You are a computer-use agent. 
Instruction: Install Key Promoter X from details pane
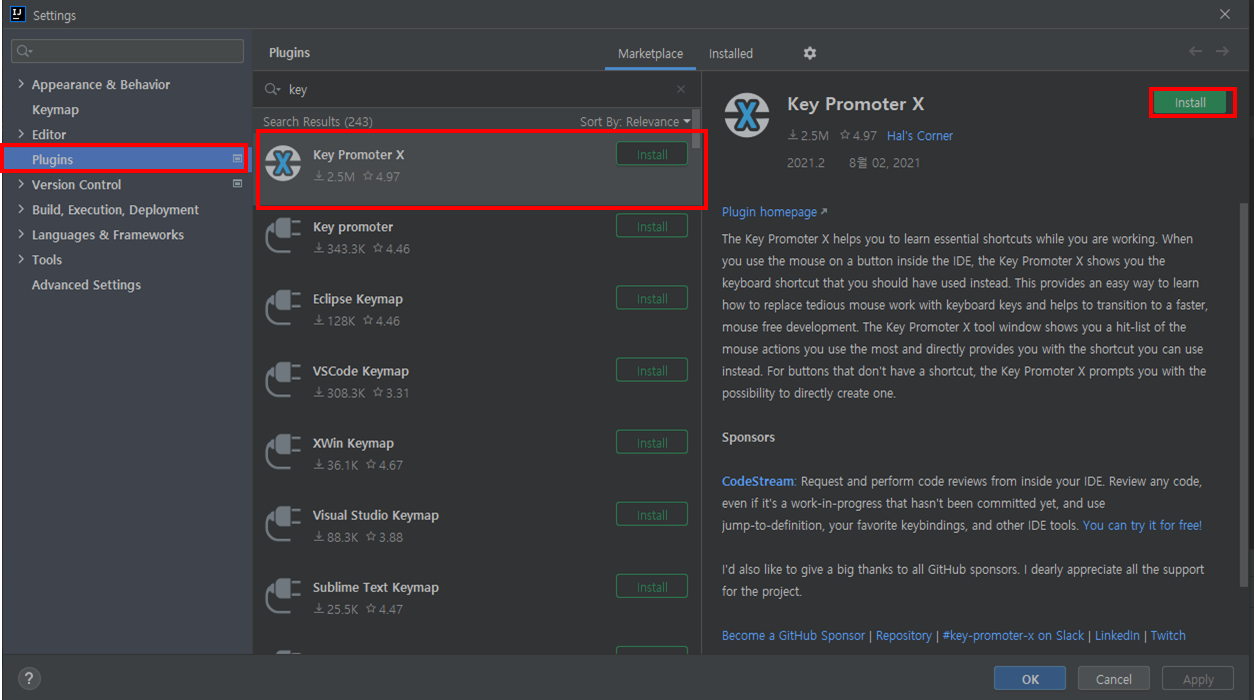coord(1190,103)
